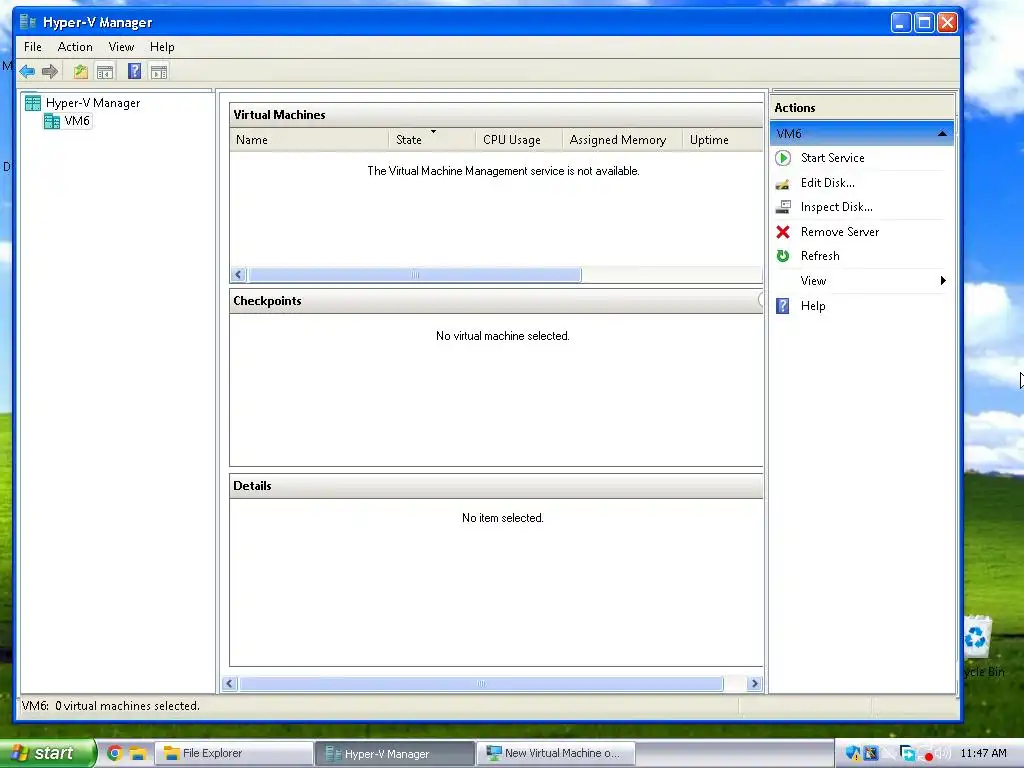
Task: Click the Virtual Machines section header
Action: click(x=496, y=115)
